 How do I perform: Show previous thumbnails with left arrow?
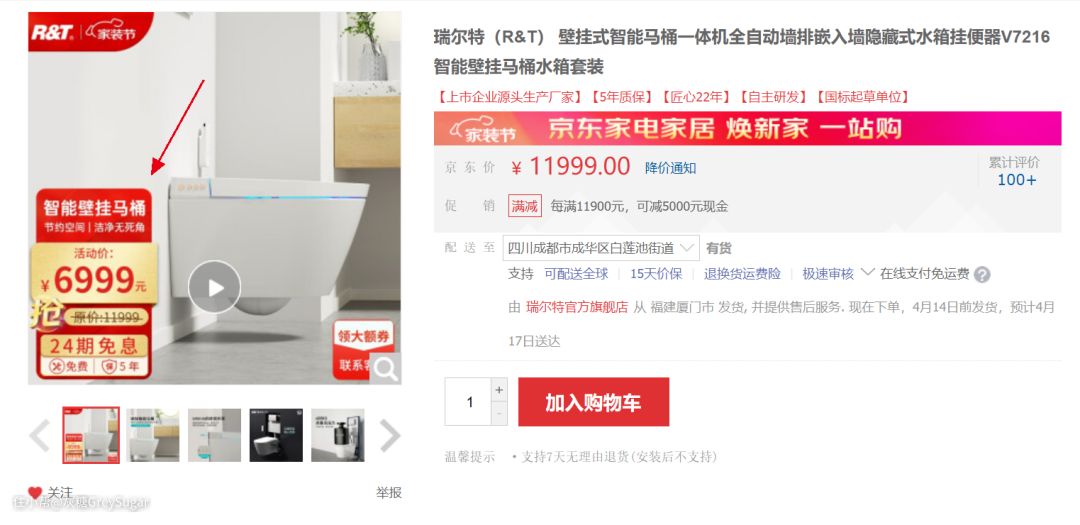click(39, 435)
